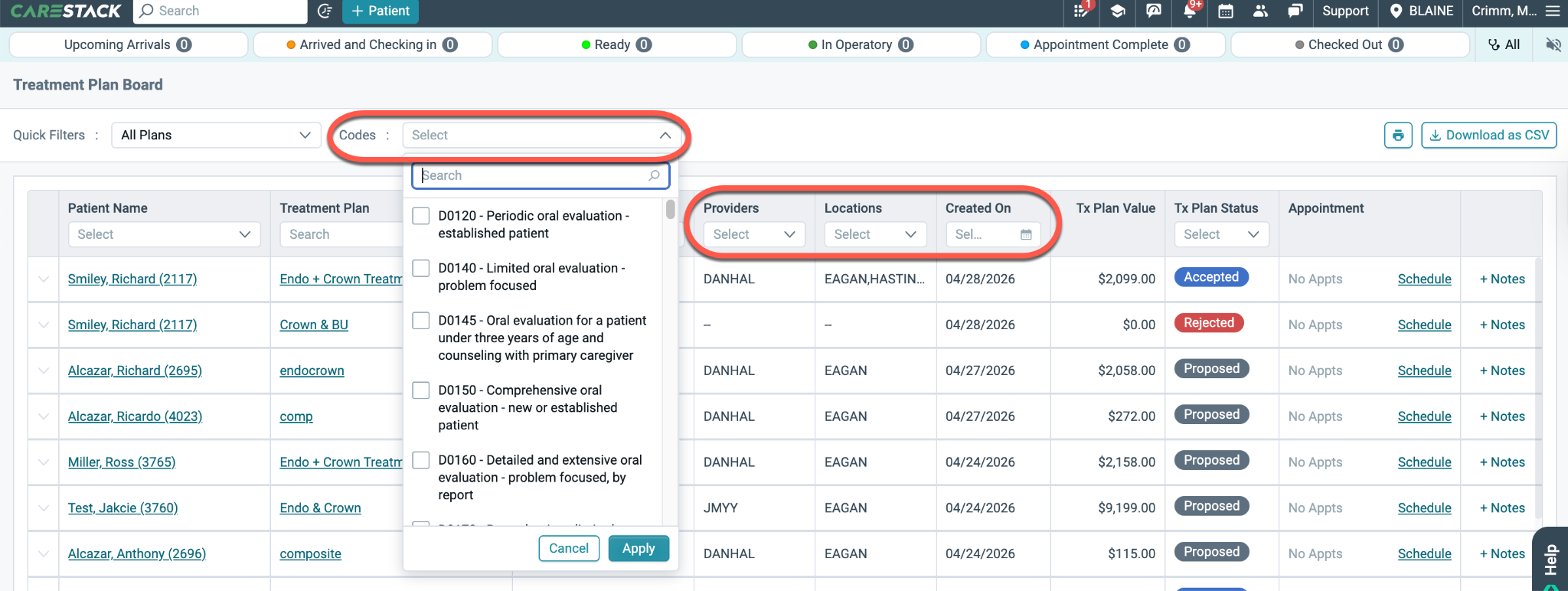
Task: Check D0120 Periodic oral evaluation
Action: [421, 216]
